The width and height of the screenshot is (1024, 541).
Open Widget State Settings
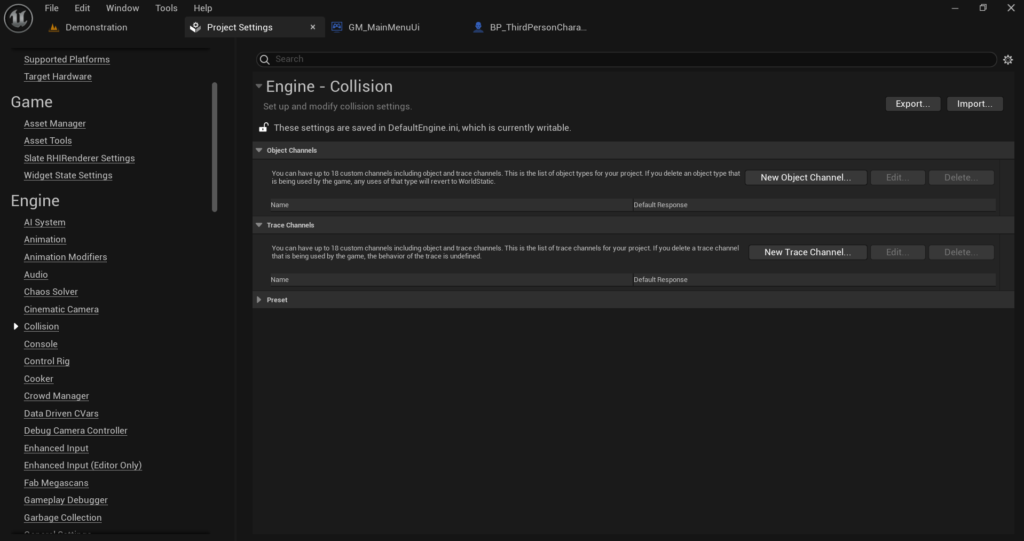coord(68,175)
